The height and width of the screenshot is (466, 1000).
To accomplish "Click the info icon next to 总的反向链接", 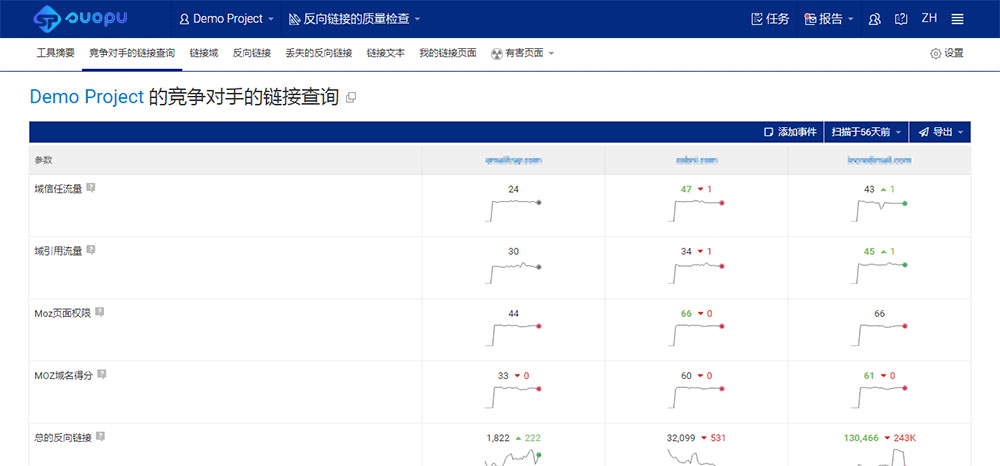I will pyautogui.click(x=100, y=436).
